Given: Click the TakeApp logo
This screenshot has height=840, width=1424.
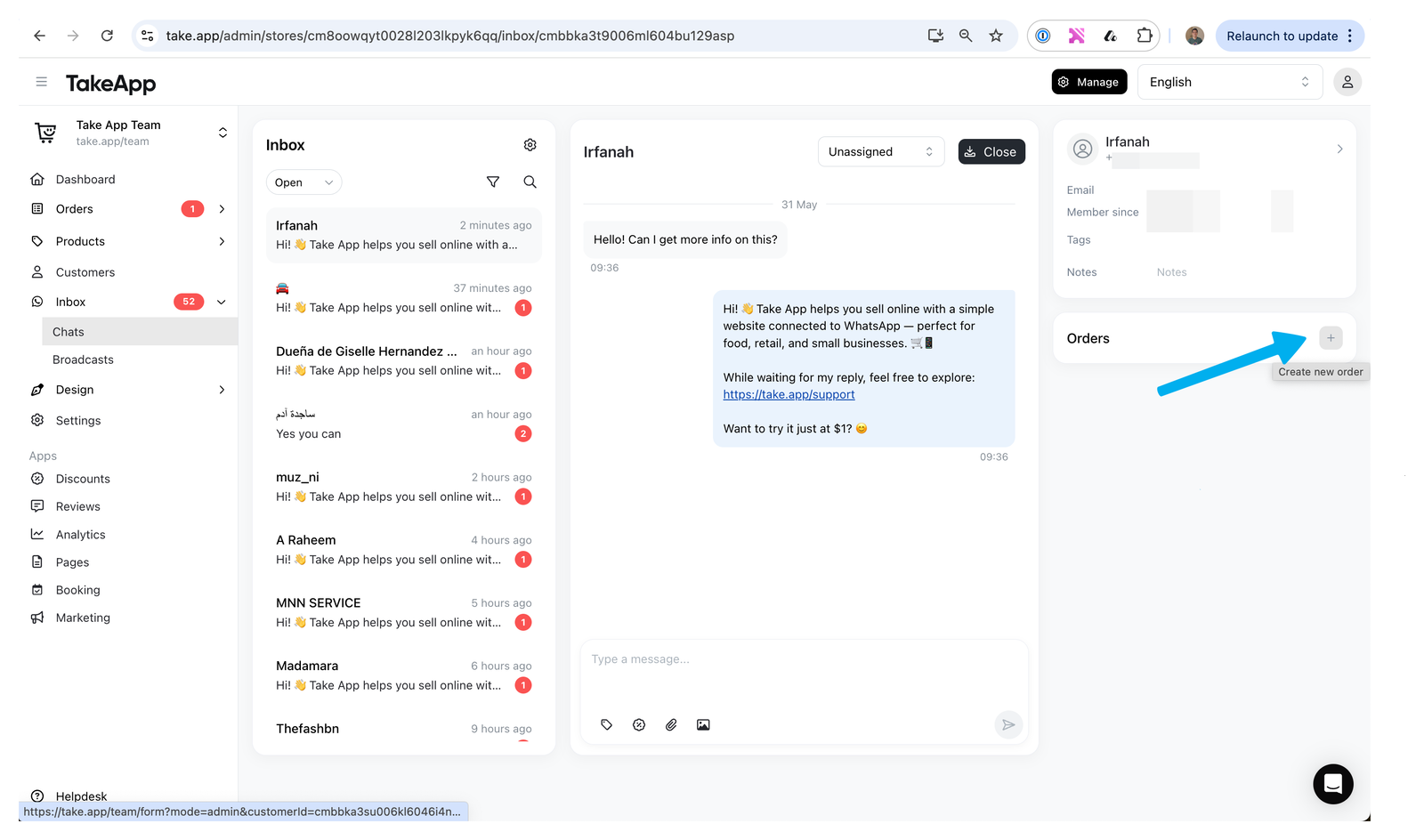Looking at the screenshot, I should (110, 84).
